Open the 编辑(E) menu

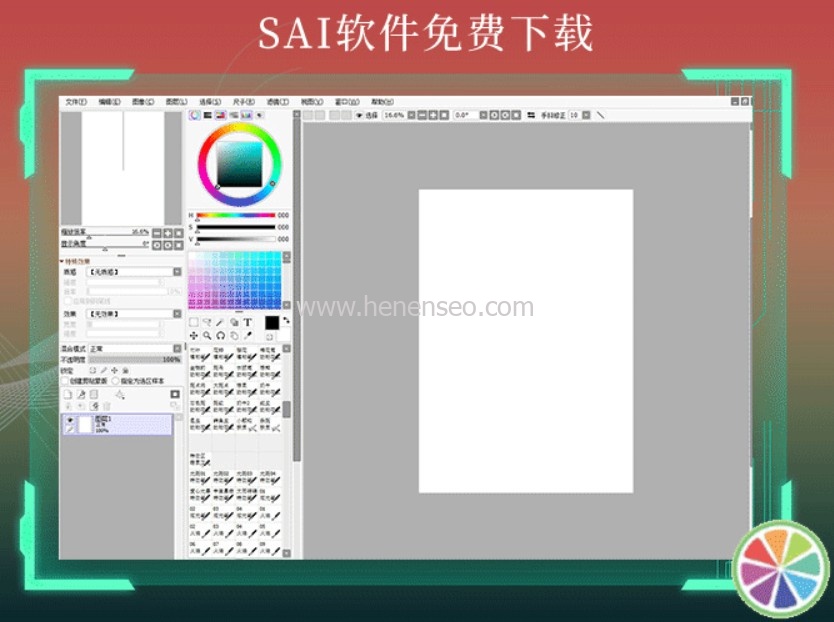tap(109, 102)
